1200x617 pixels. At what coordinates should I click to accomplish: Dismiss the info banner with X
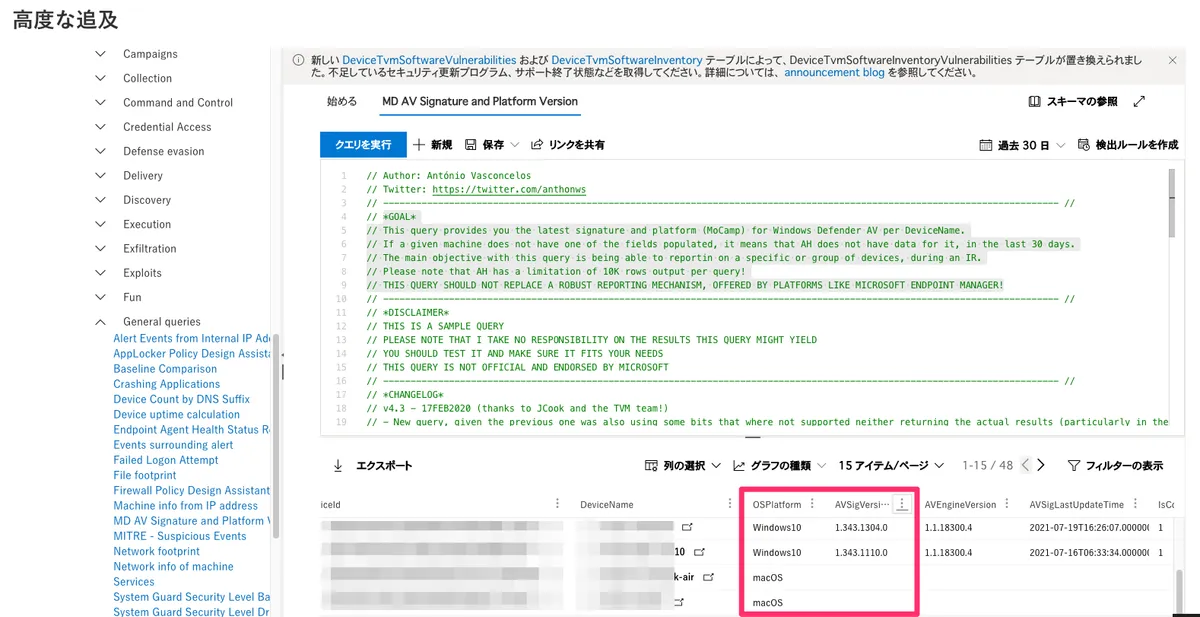point(1173,60)
